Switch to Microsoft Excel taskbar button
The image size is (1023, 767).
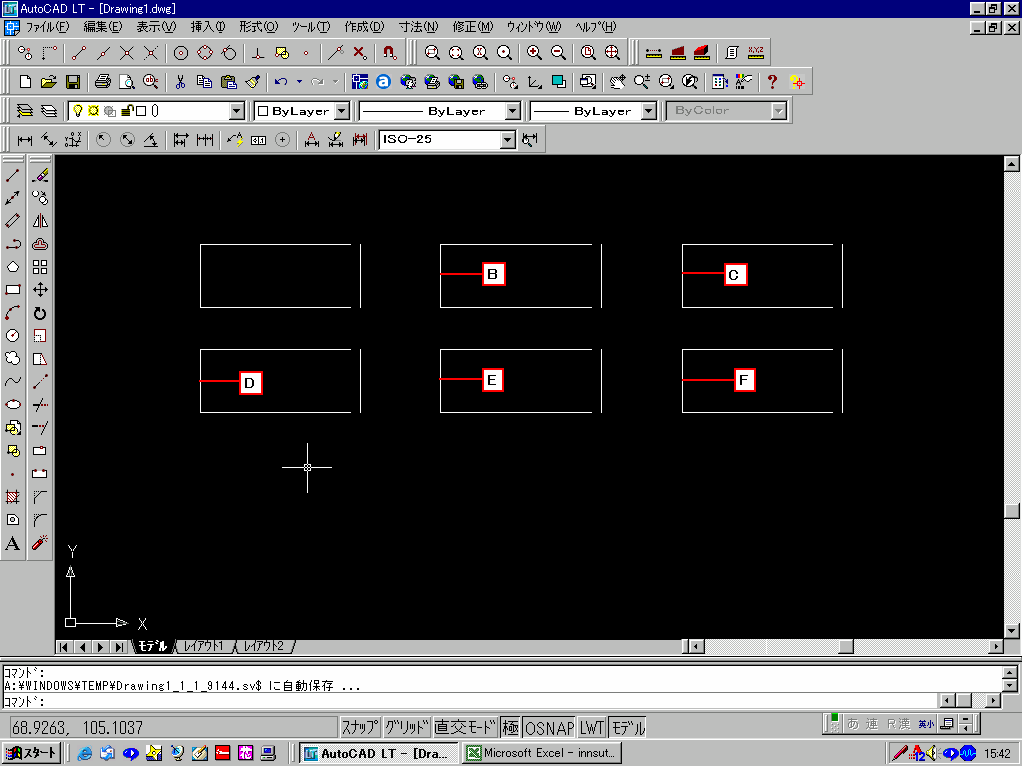[542, 753]
